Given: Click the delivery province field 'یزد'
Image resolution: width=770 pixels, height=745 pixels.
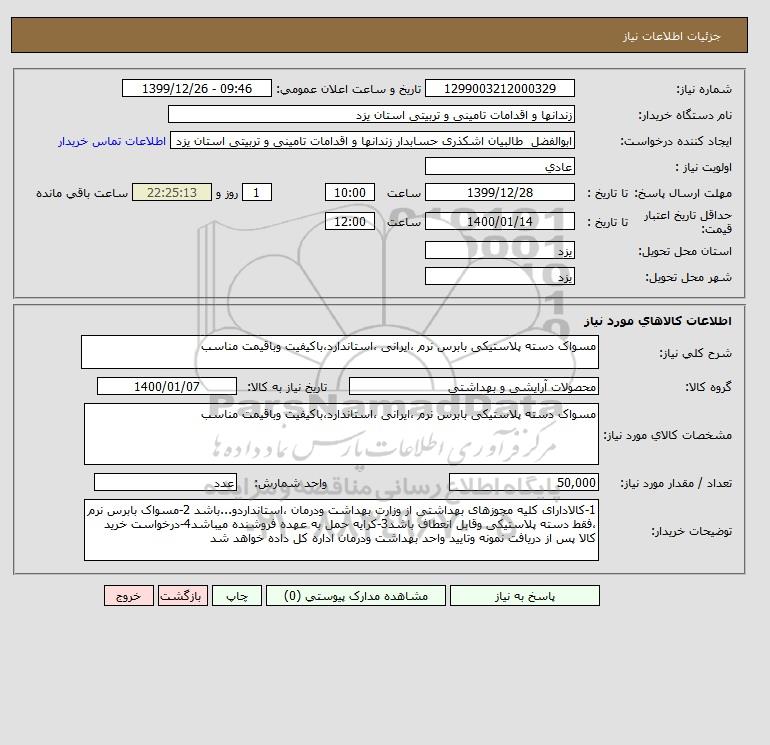Looking at the screenshot, I should click(x=500, y=250).
